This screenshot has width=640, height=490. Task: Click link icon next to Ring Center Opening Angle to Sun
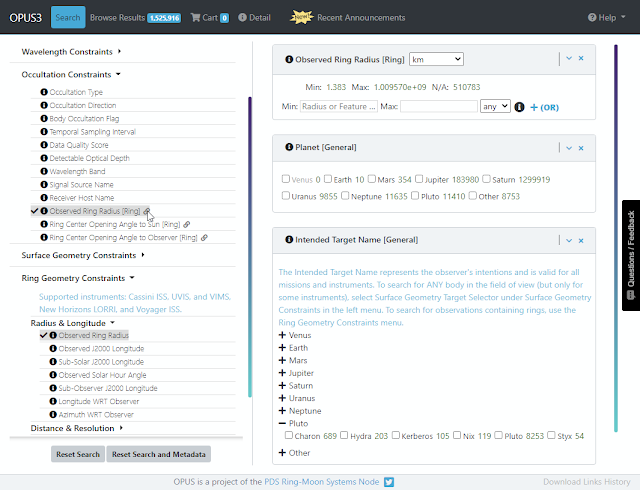pos(187,224)
